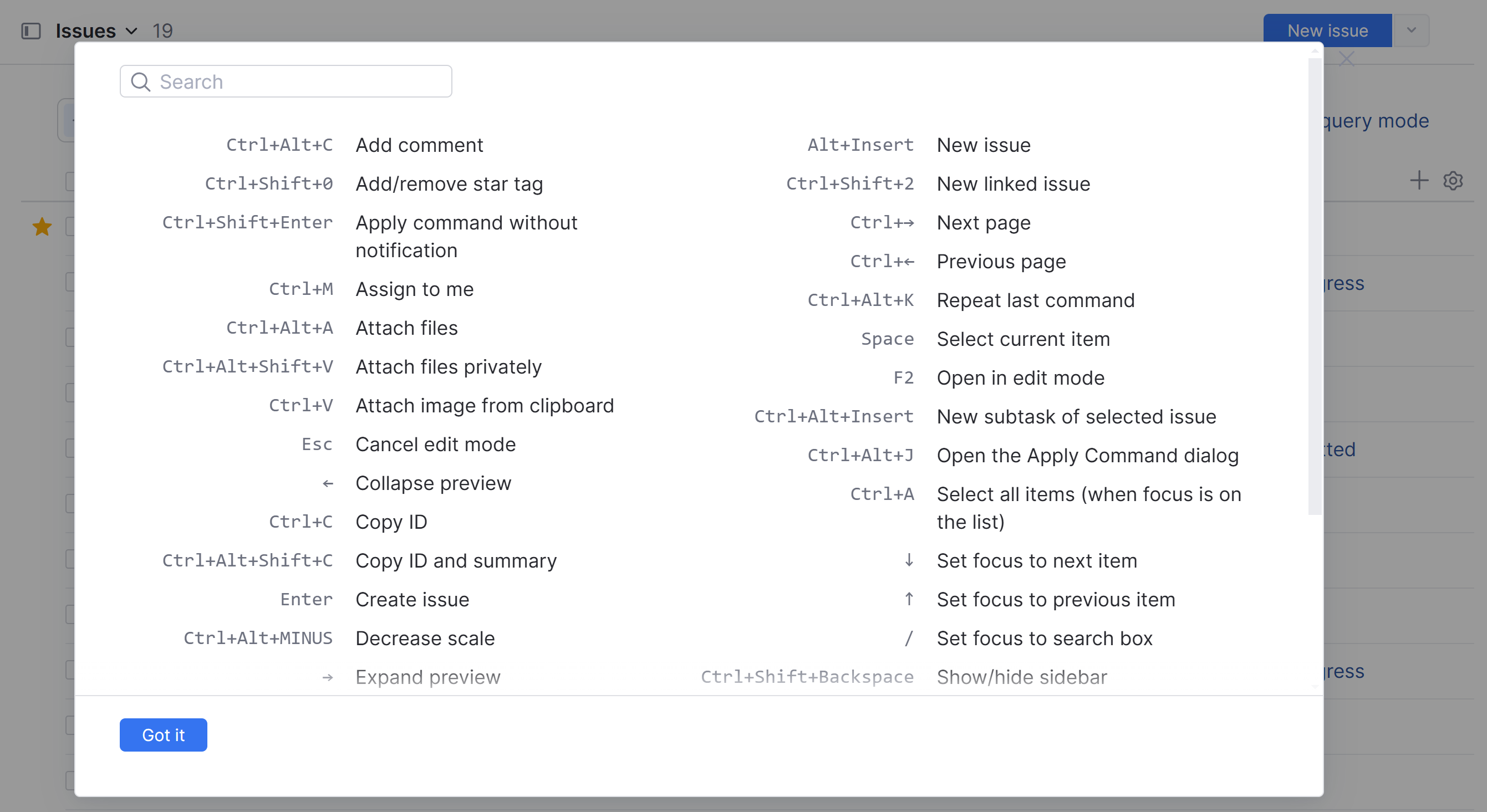Click the gold star on the first issue

coord(42,227)
